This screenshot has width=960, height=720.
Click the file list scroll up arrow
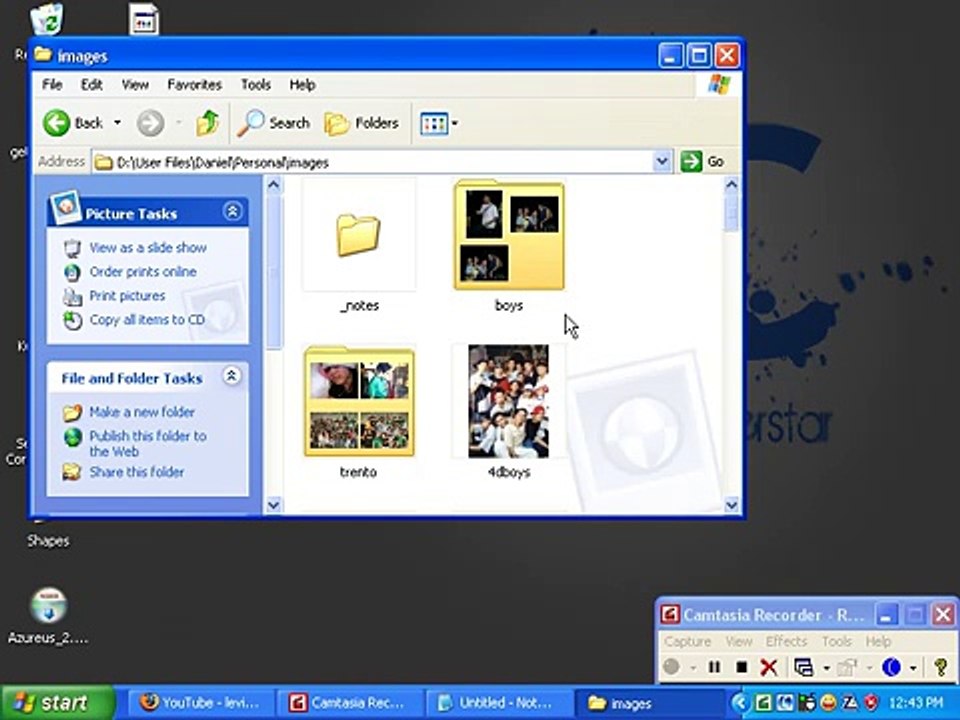[732, 184]
